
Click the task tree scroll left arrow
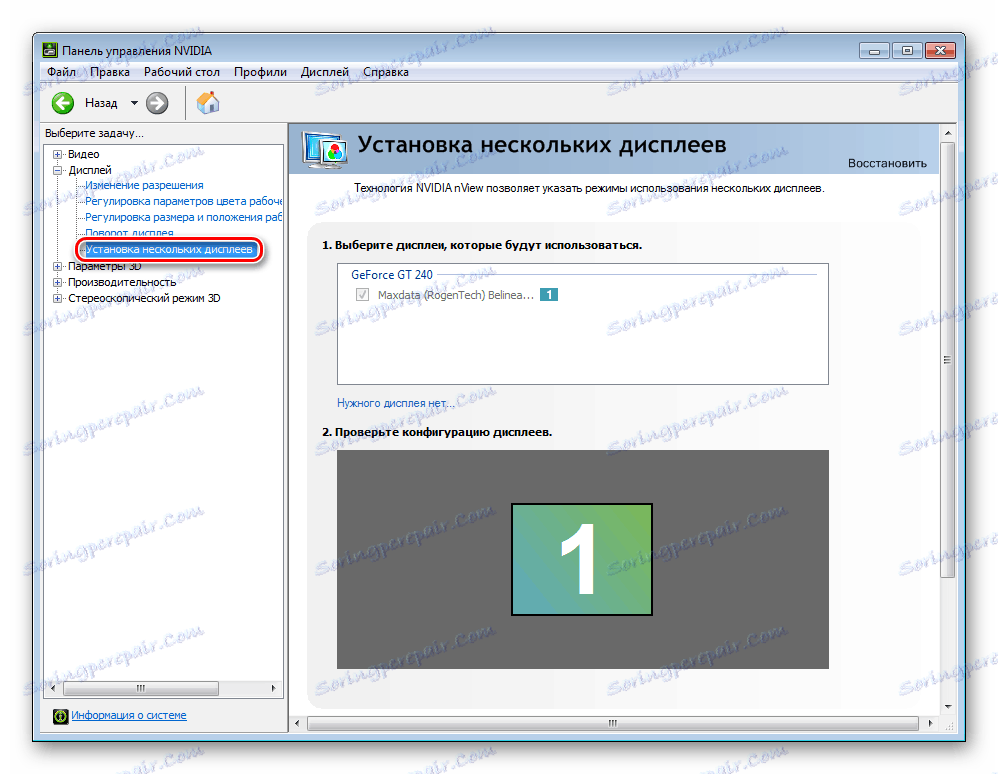(53, 688)
